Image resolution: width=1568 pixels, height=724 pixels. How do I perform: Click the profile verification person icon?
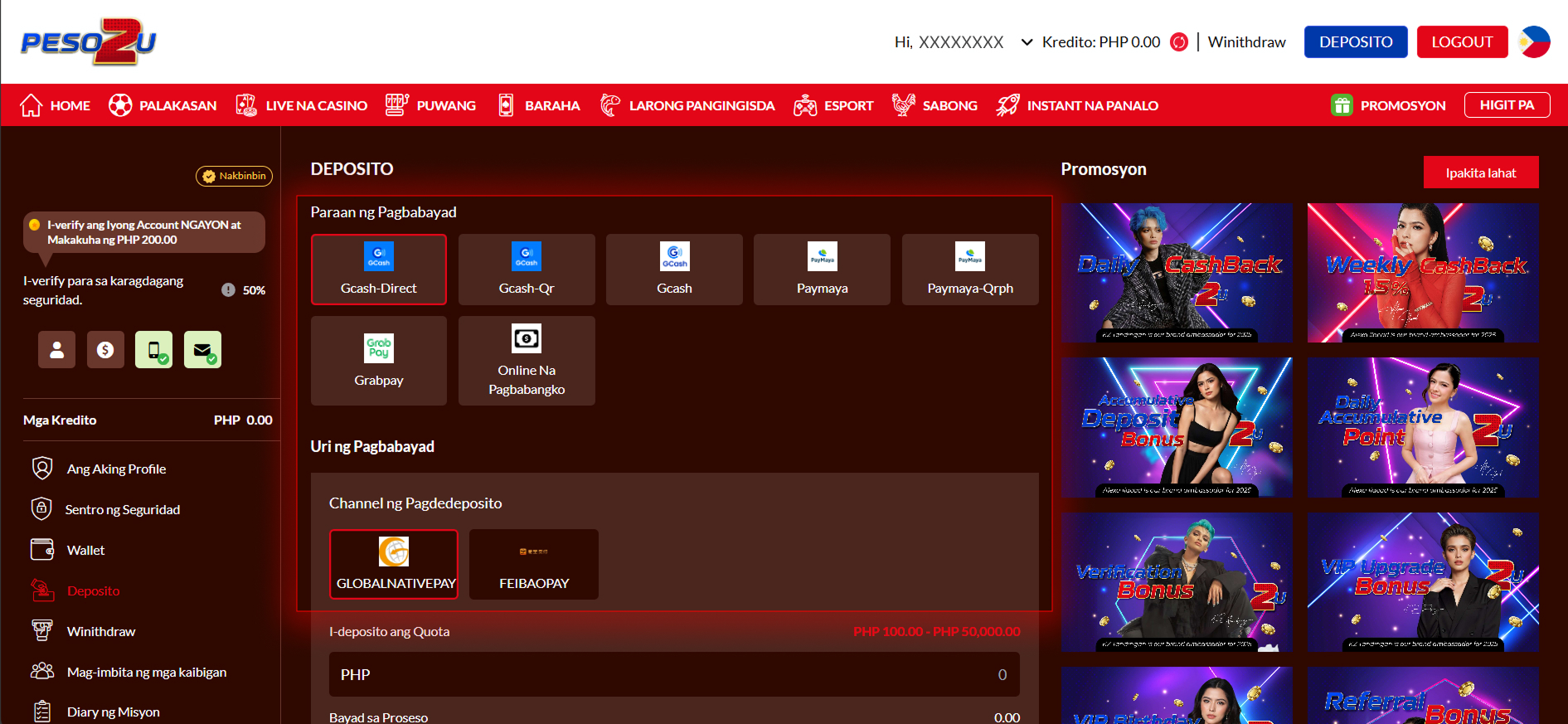(x=56, y=350)
